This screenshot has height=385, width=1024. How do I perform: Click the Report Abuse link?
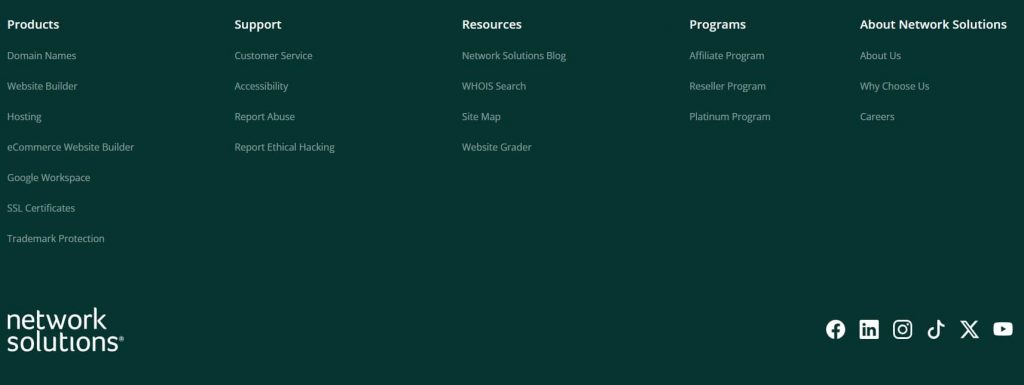(x=264, y=117)
